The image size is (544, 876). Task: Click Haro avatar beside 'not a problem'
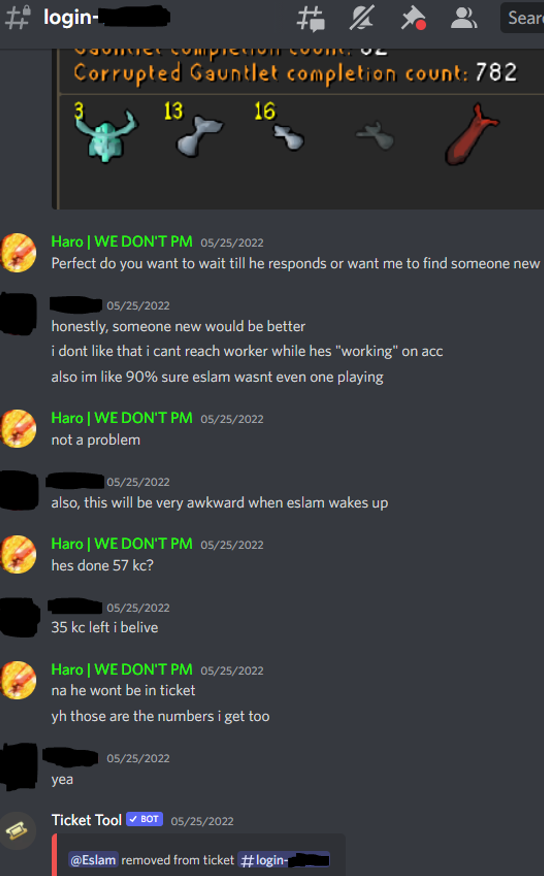point(18,429)
